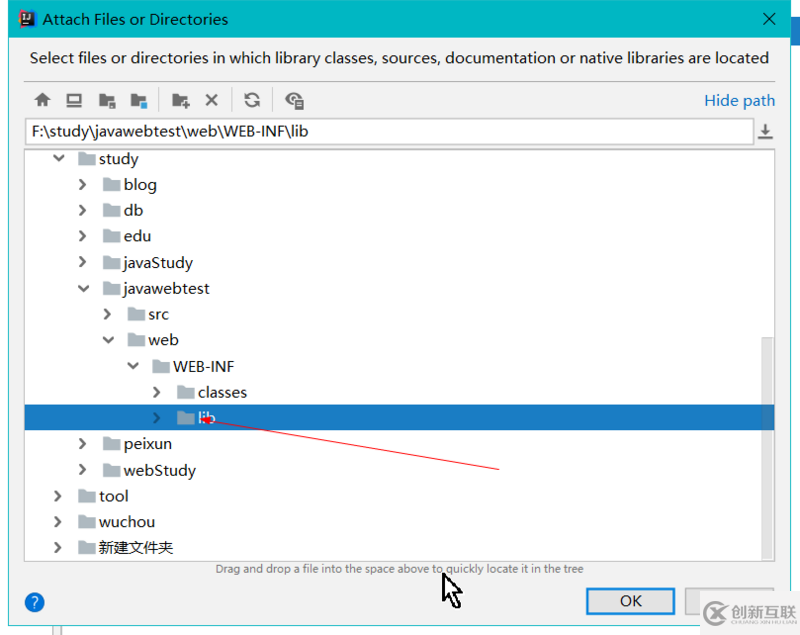Select the src folder
This screenshot has width=800, height=635.
click(148, 314)
